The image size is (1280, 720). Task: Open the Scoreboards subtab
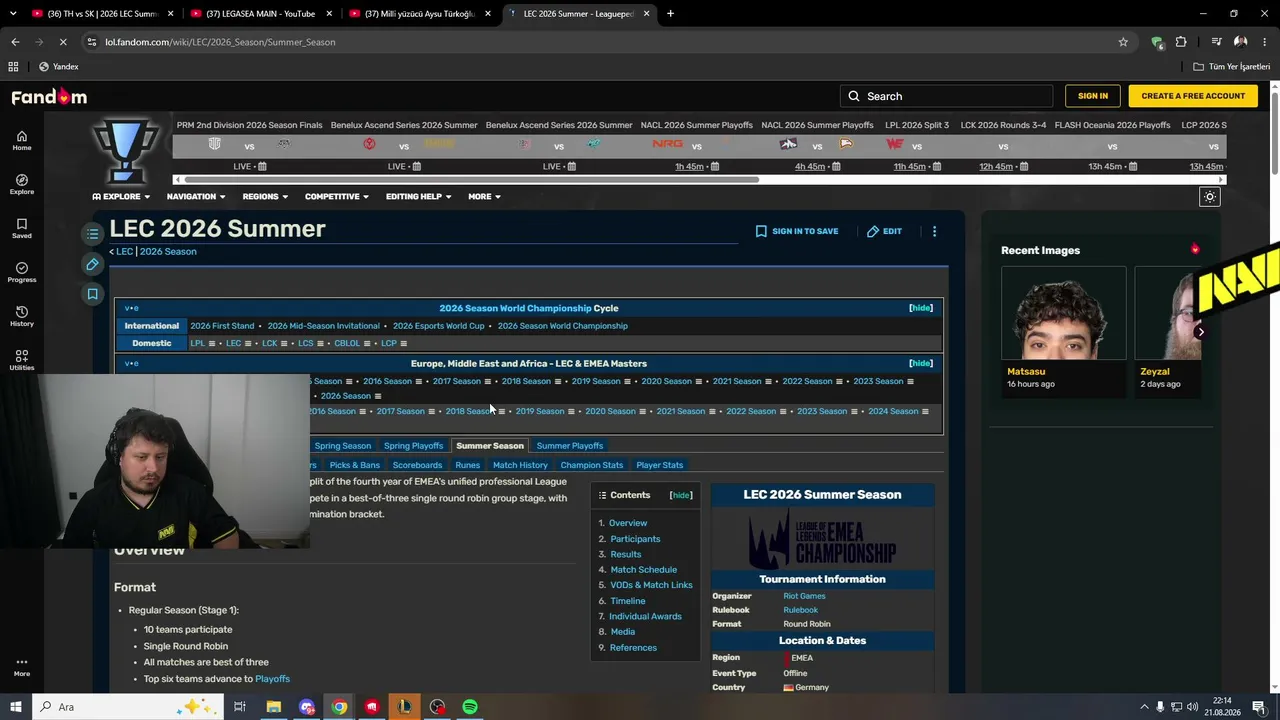click(x=417, y=465)
